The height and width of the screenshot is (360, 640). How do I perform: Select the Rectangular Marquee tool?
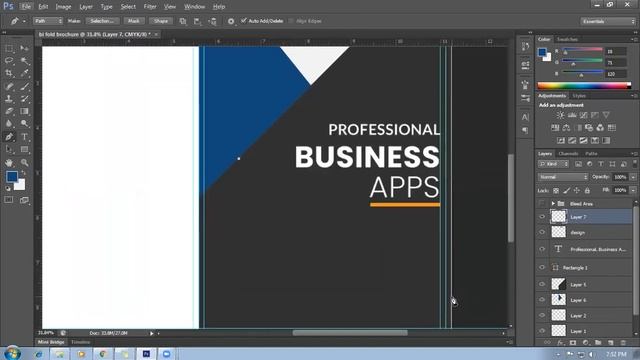(9, 49)
